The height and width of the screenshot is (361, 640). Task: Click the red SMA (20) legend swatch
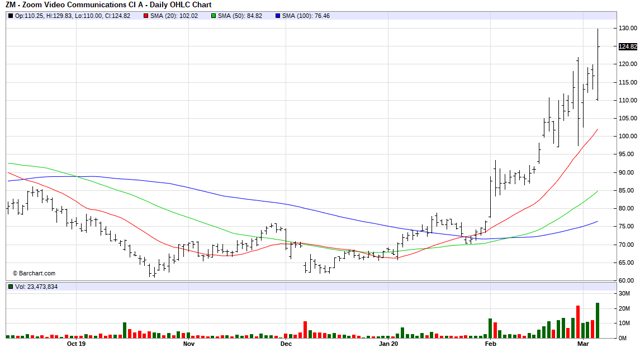click(146, 16)
